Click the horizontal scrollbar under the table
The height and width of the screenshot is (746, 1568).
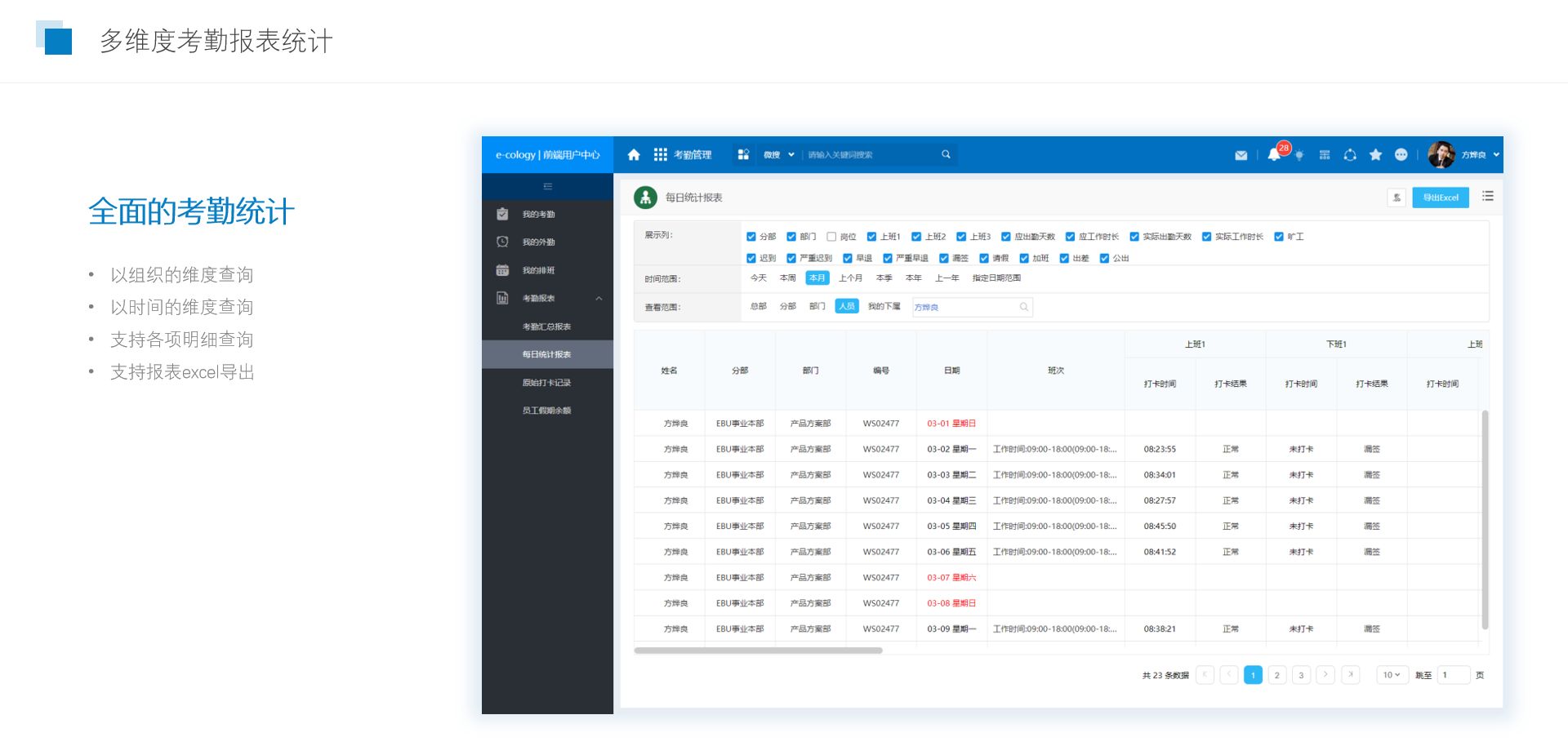[758, 651]
